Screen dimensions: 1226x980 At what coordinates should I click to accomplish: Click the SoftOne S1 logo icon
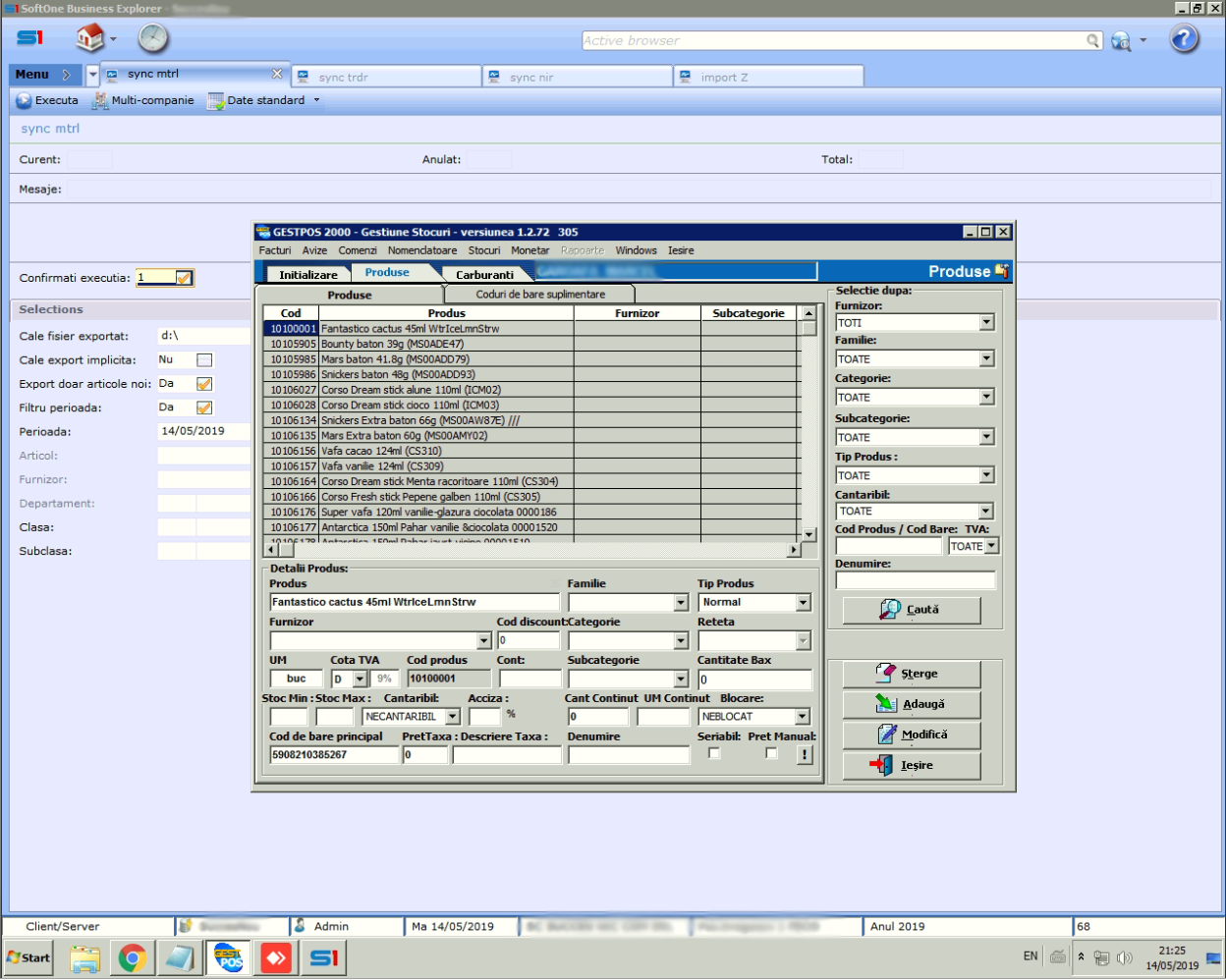pos(30,38)
